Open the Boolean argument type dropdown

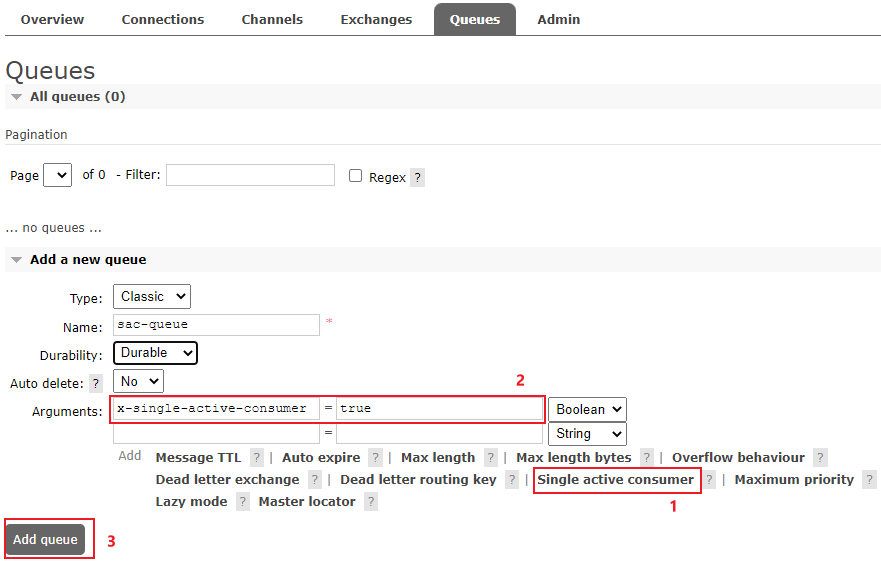coord(587,409)
